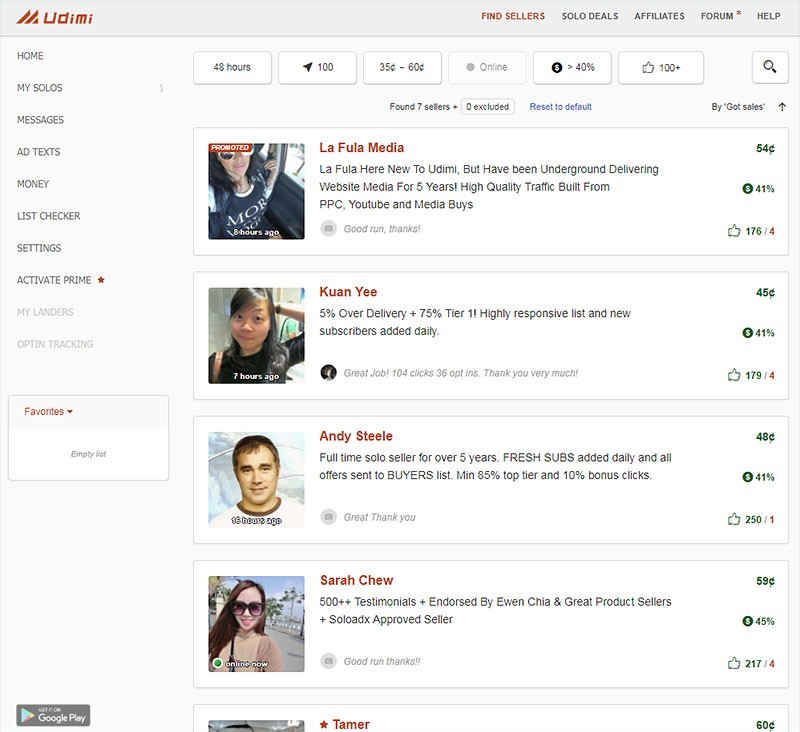Click the star icon next to Tamer
Screen dimensions: 800x732
[323, 724]
